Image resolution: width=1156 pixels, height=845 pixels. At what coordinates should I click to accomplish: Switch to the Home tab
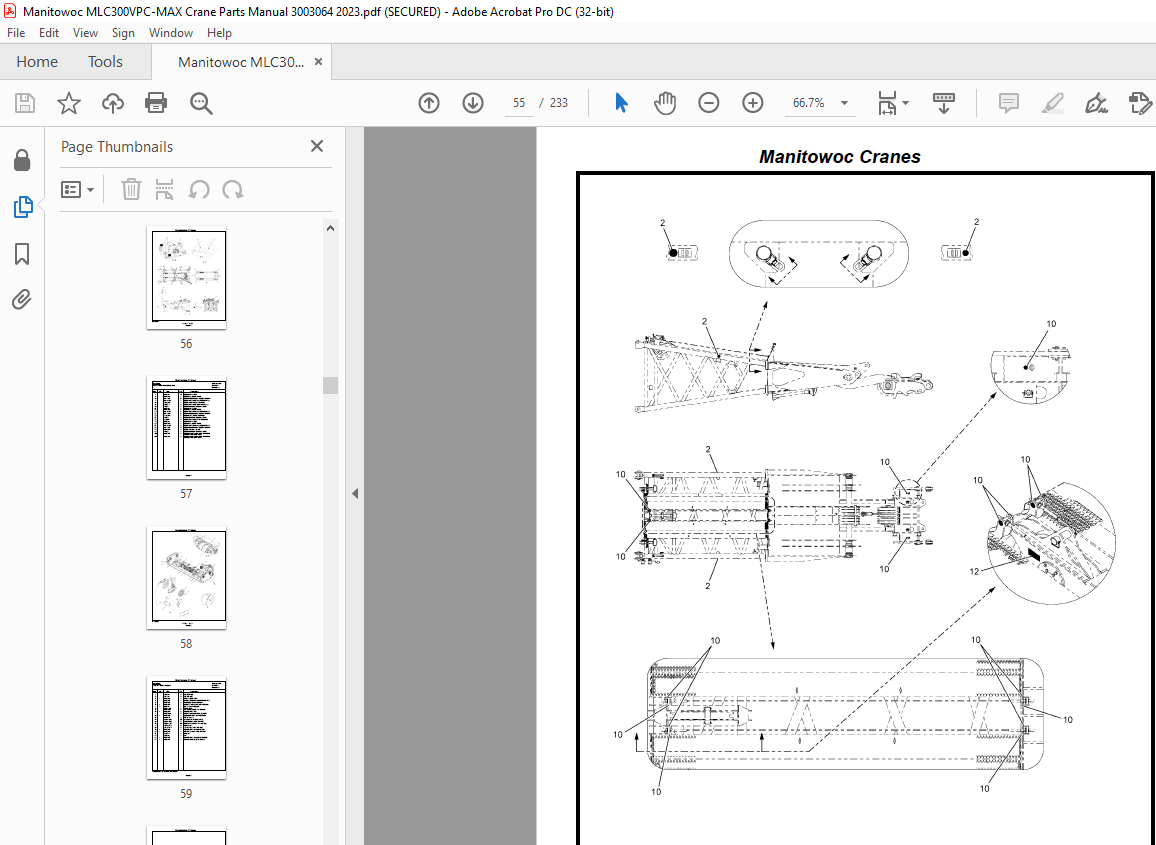37,62
